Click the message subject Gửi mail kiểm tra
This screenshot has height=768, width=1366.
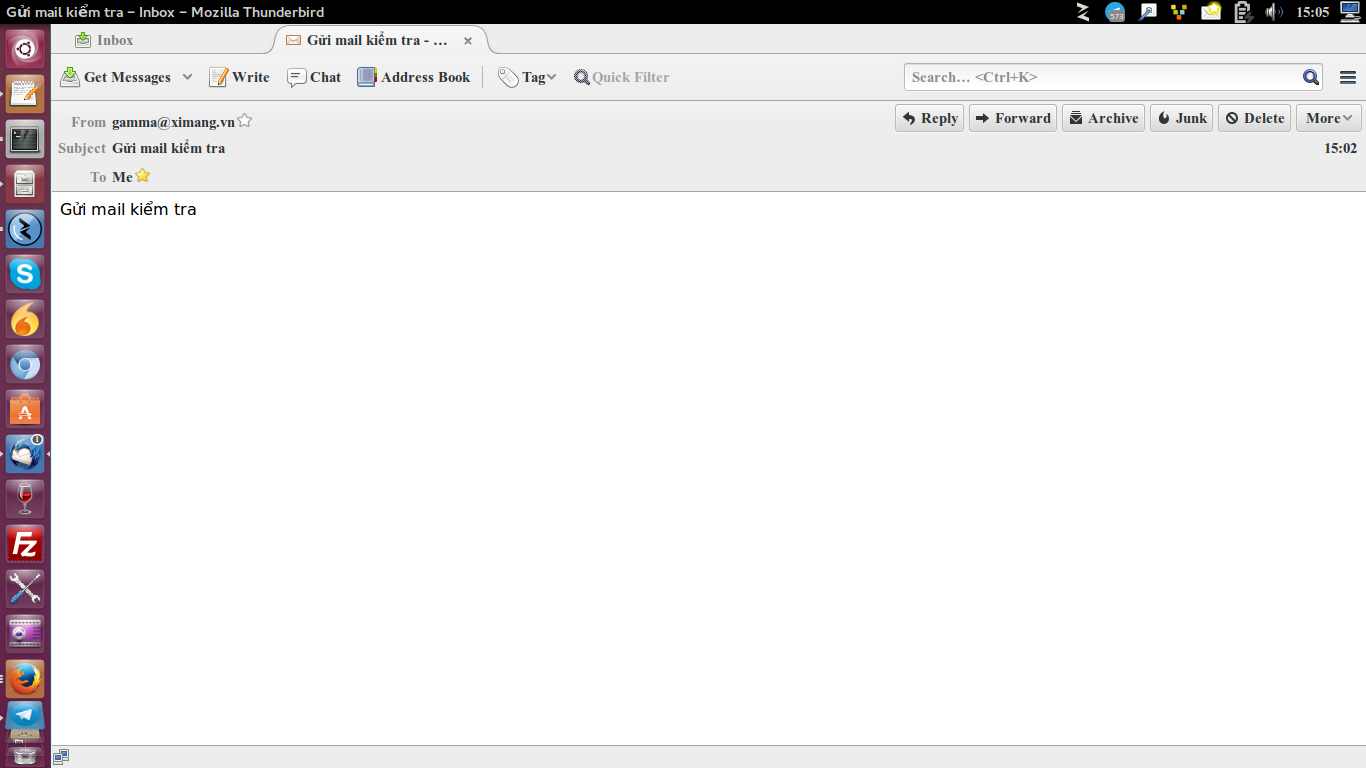point(168,148)
